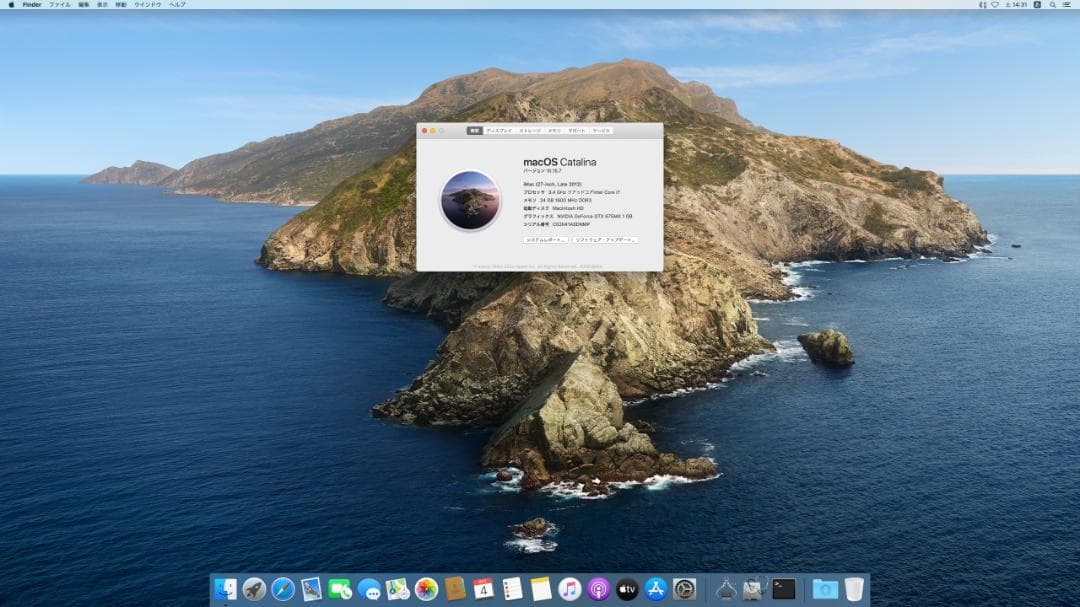Launch Apple Music from the Dock
Image resolution: width=1080 pixels, height=607 pixels.
pyautogui.click(x=568, y=587)
